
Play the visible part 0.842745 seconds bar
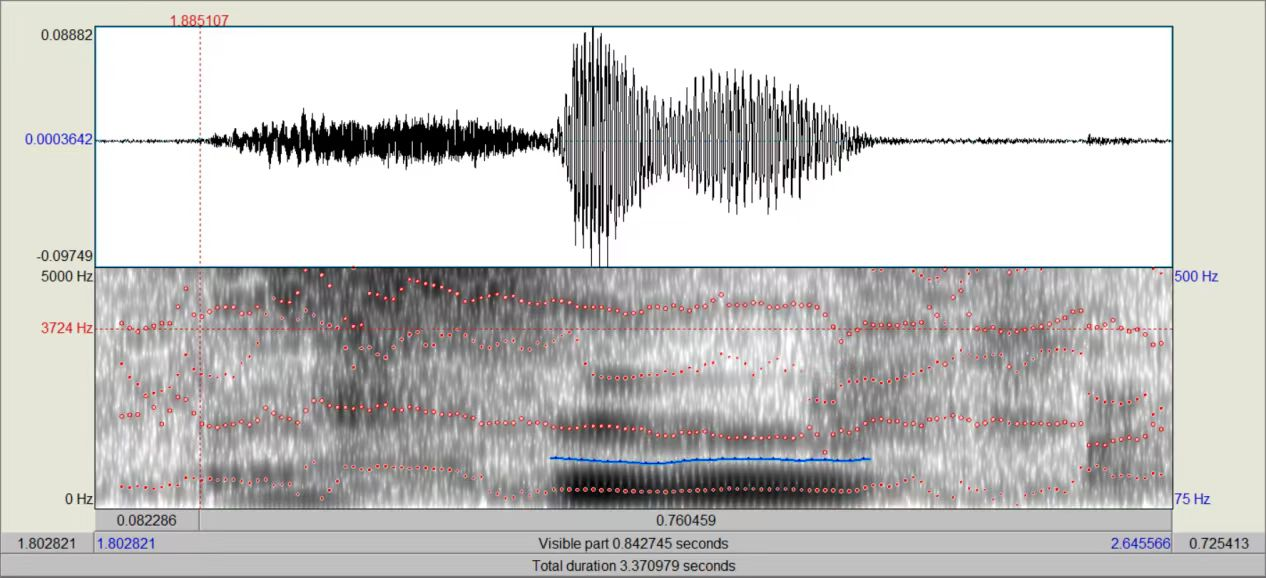[633, 543]
